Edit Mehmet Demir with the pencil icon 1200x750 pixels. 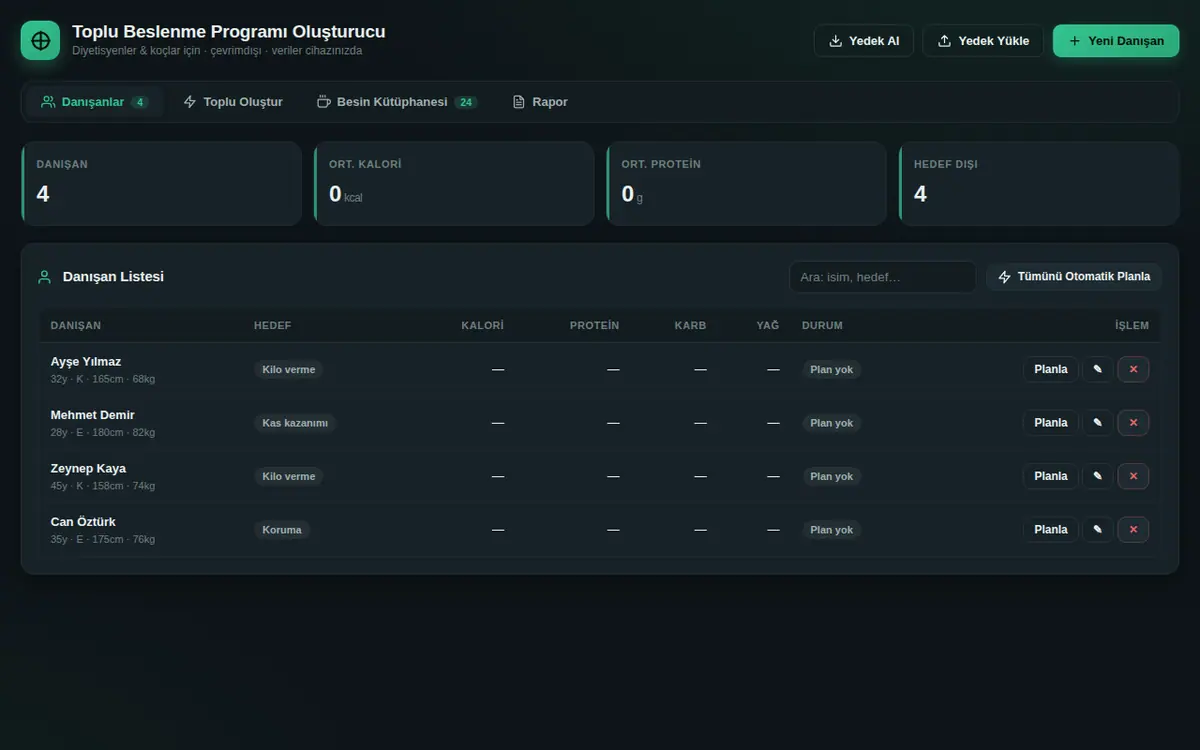(1097, 423)
